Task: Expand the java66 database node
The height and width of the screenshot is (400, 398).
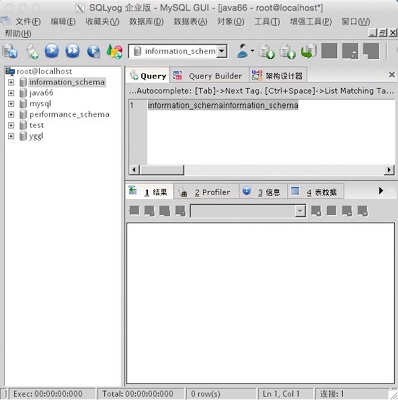Action: (x=11, y=93)
